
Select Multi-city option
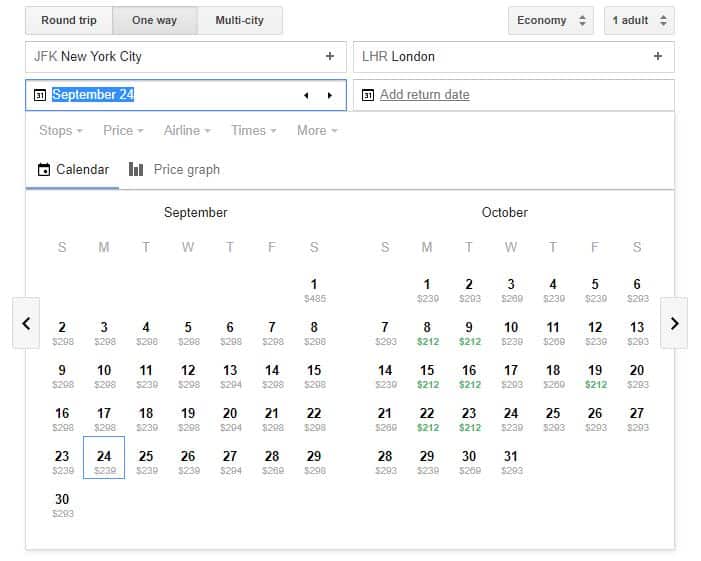pos(240,20)
